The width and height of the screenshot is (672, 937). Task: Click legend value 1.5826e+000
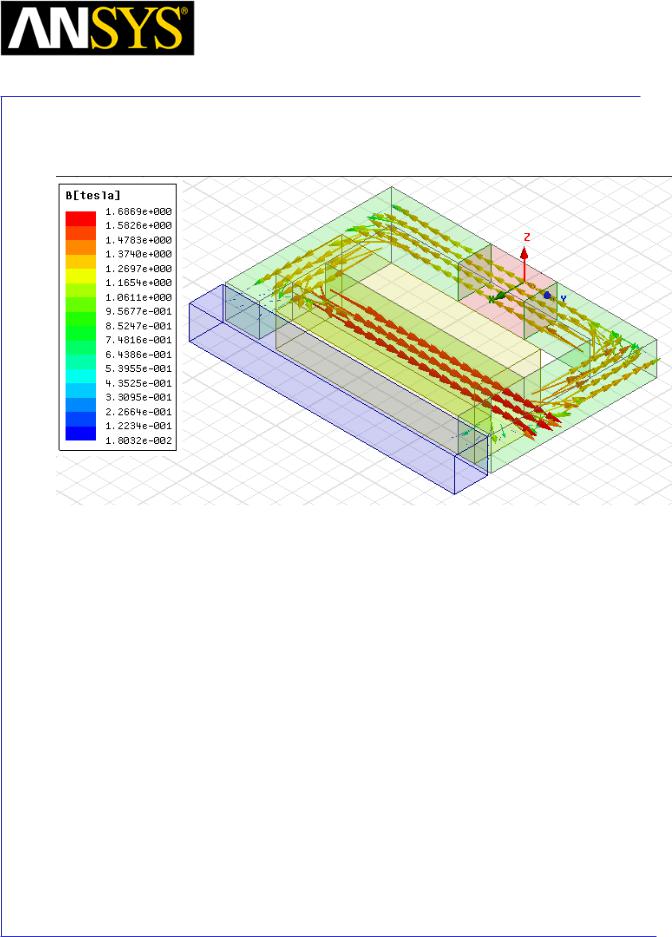tap(139, 226)
